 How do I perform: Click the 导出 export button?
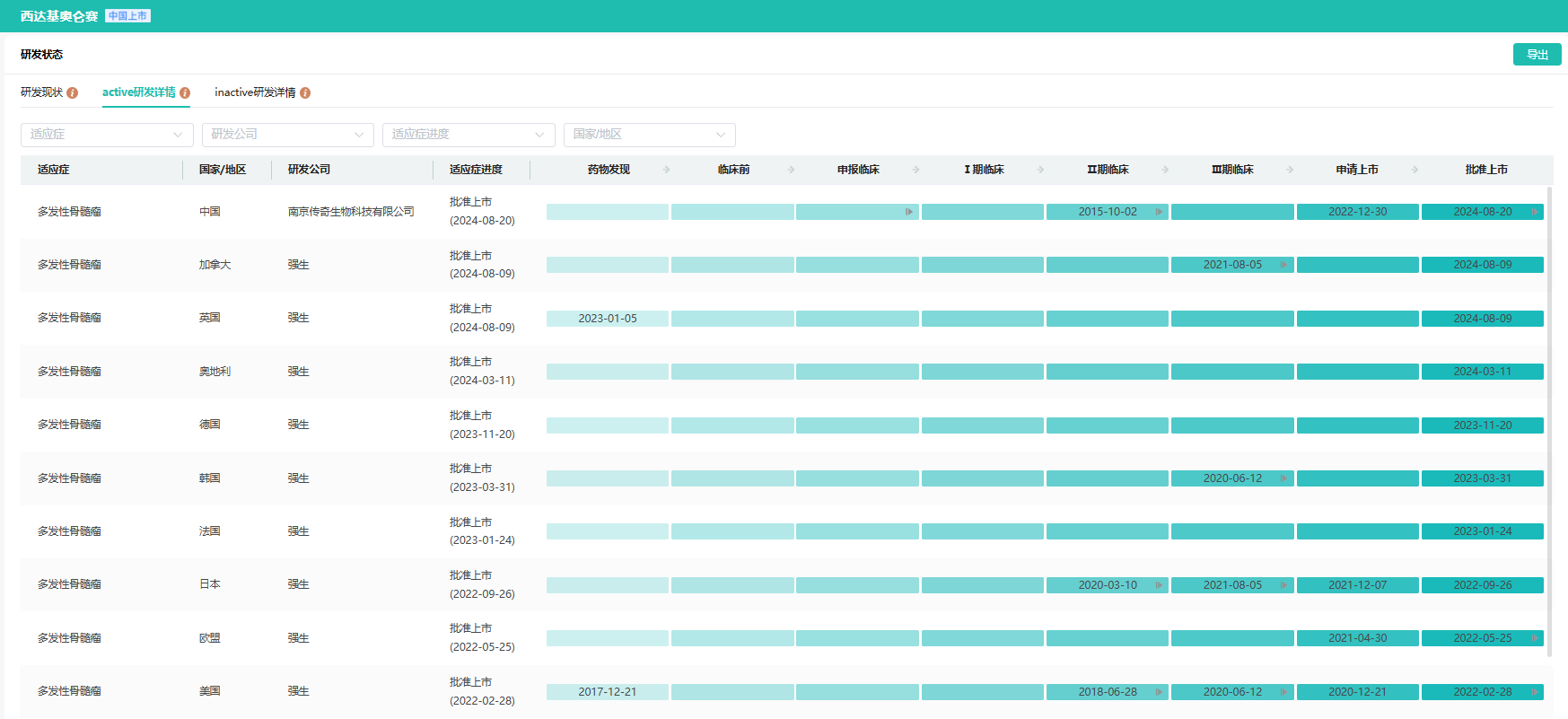1537,55
